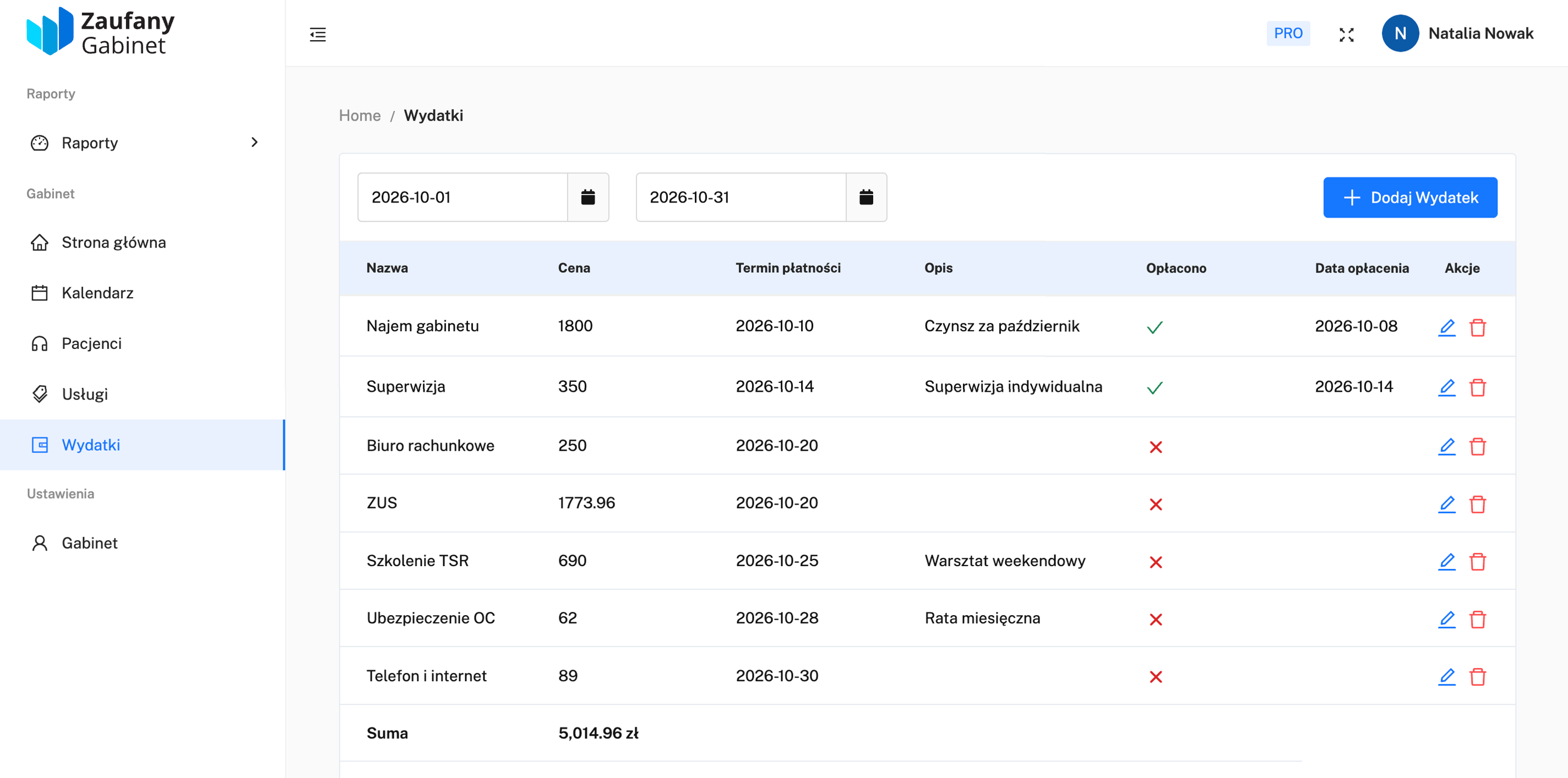This screenshot has height=778, width=1568.
Task: Edit the Biuro rachunkowe expense
Action: [1447, 446]
